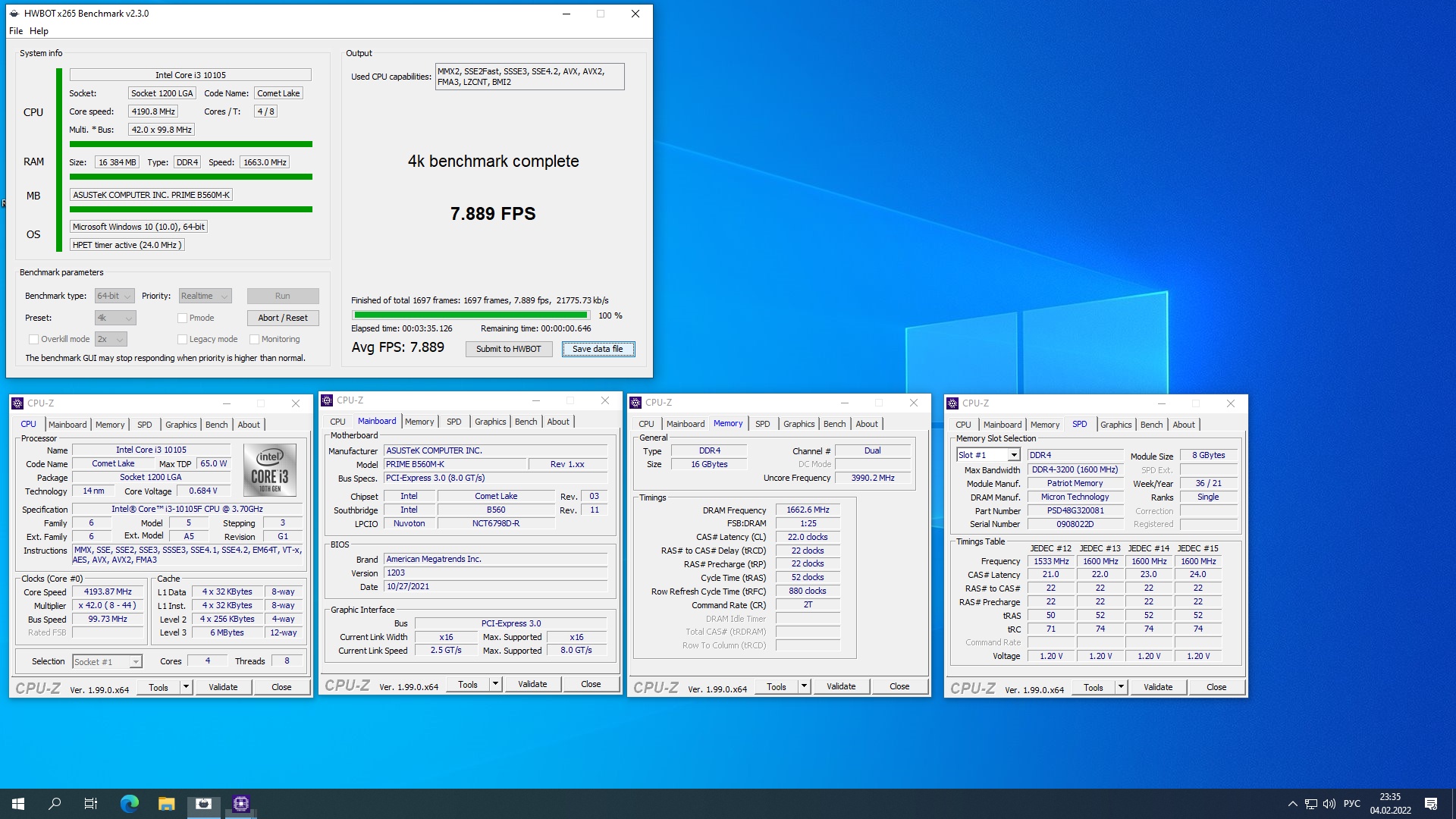
Task: Click the BIOS Version 1203 value
Action: pos(496,573)
